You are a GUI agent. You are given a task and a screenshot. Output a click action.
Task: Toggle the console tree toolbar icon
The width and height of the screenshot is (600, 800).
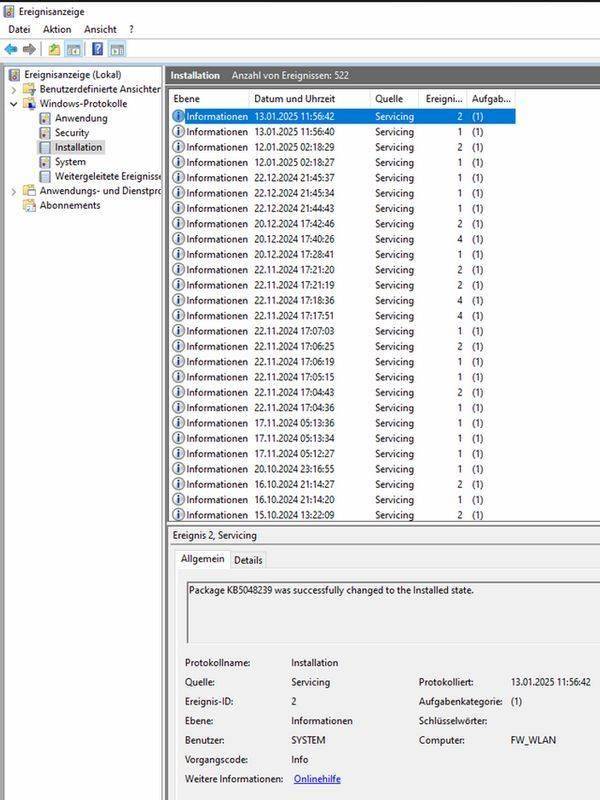pyautogui.click(x=73, y=49)
